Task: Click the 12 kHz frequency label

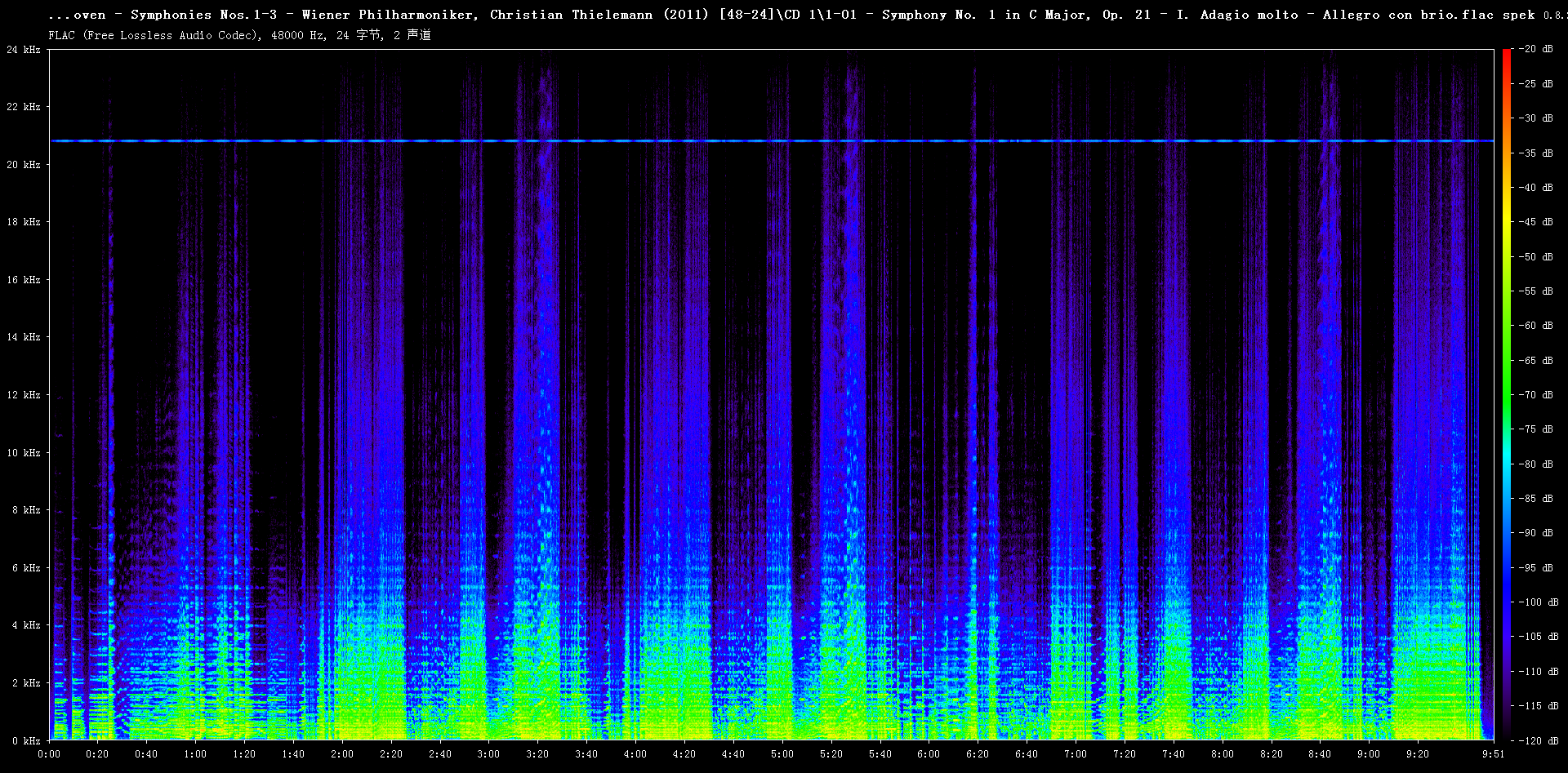Action: (x=24, y=395)
